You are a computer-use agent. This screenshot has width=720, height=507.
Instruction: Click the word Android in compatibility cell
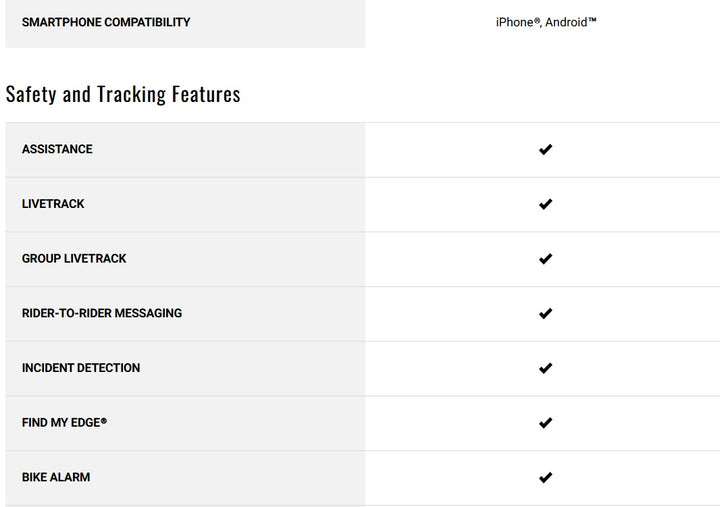pos(568,22)
